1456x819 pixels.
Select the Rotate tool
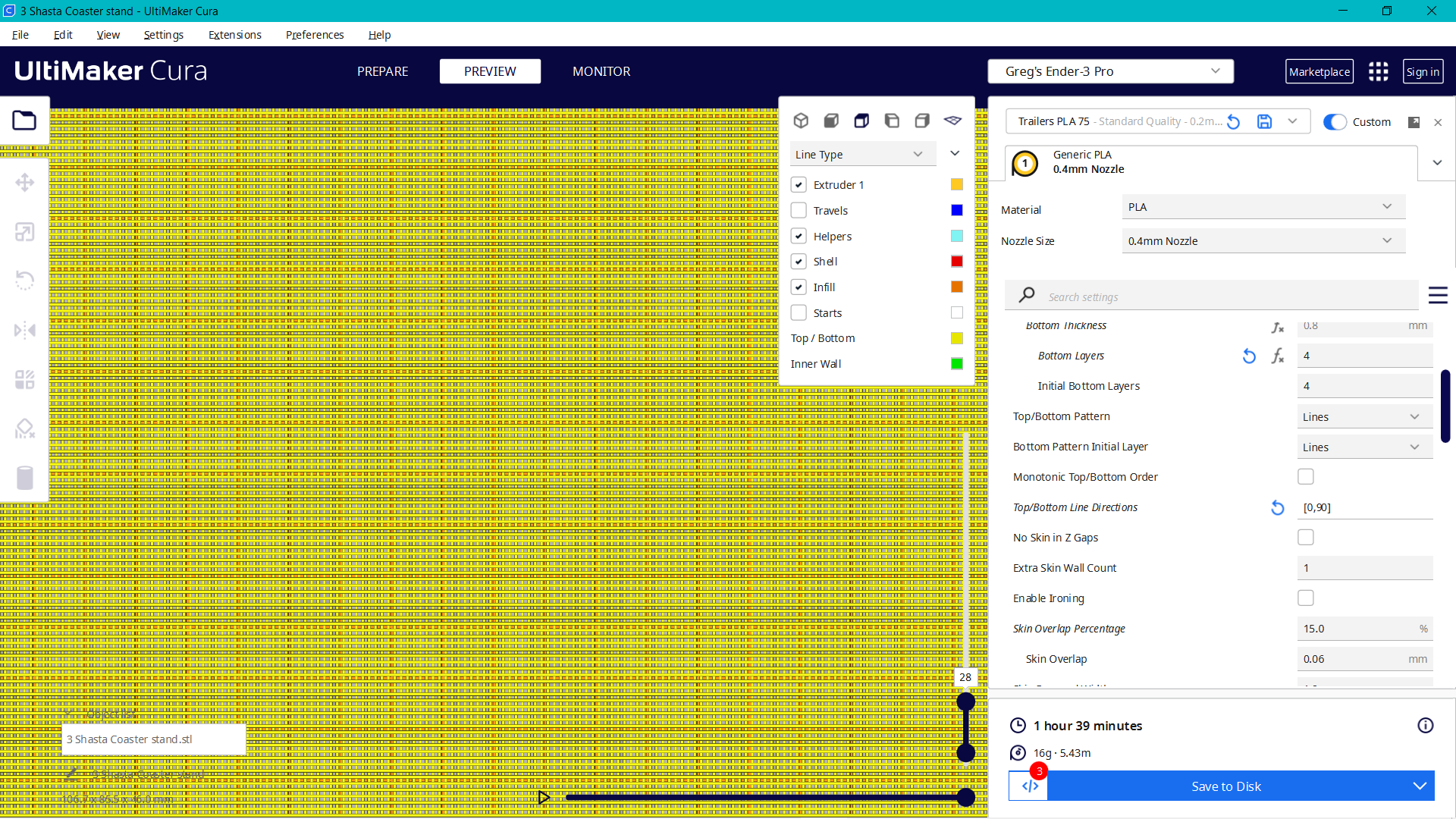25,280
